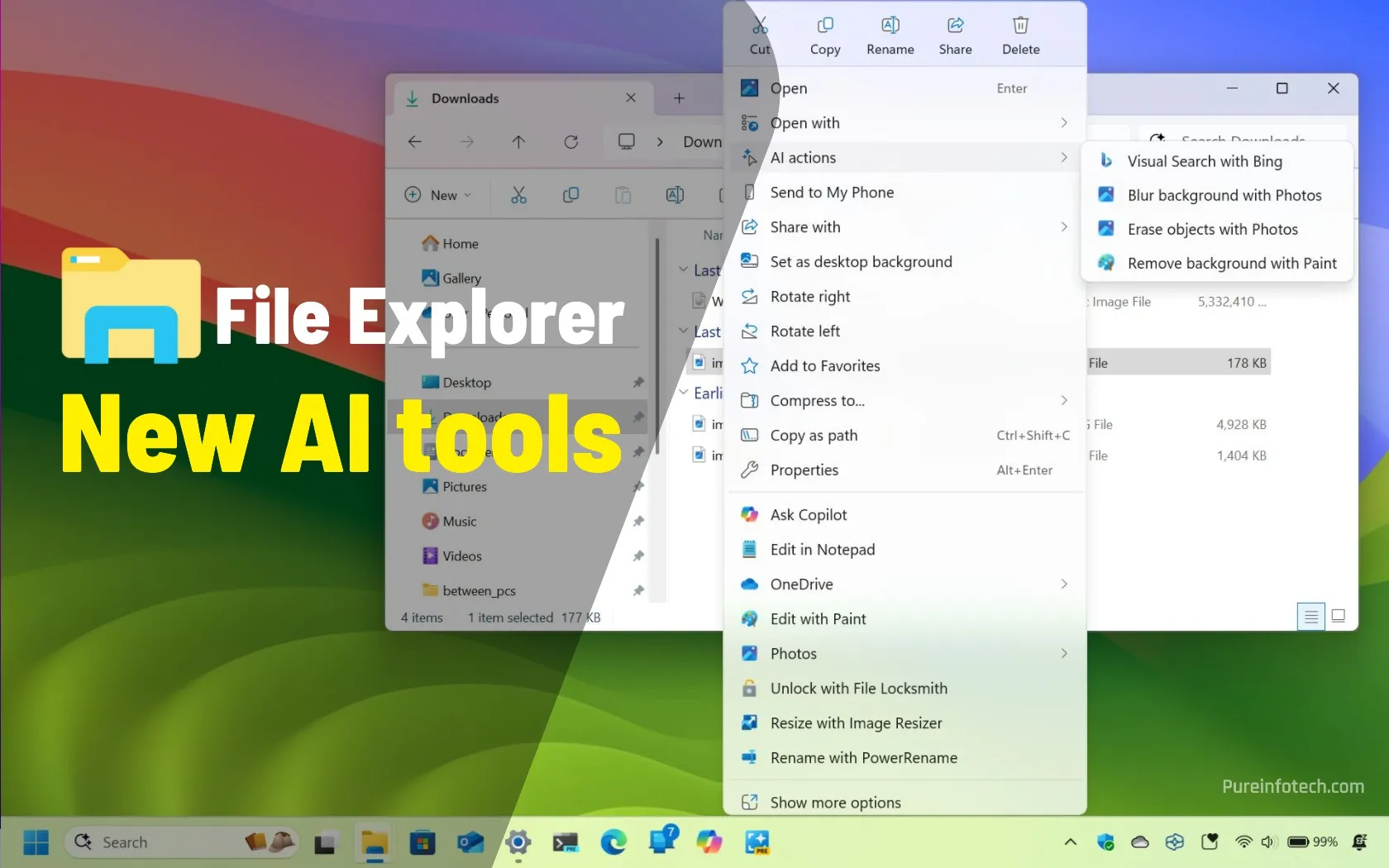Open File Explorer from taskbar
The height and width of the screenshot is (868, 1389).
tap(375, 842)
